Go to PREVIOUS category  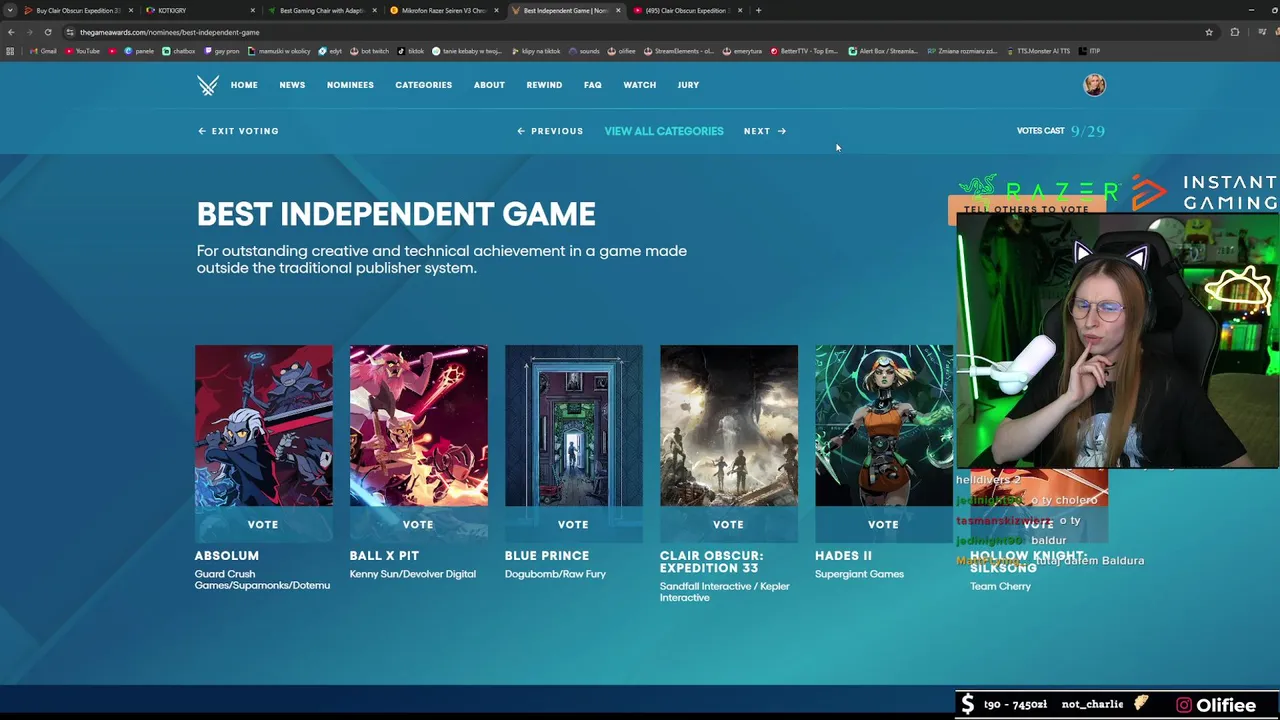click(550, 131)
